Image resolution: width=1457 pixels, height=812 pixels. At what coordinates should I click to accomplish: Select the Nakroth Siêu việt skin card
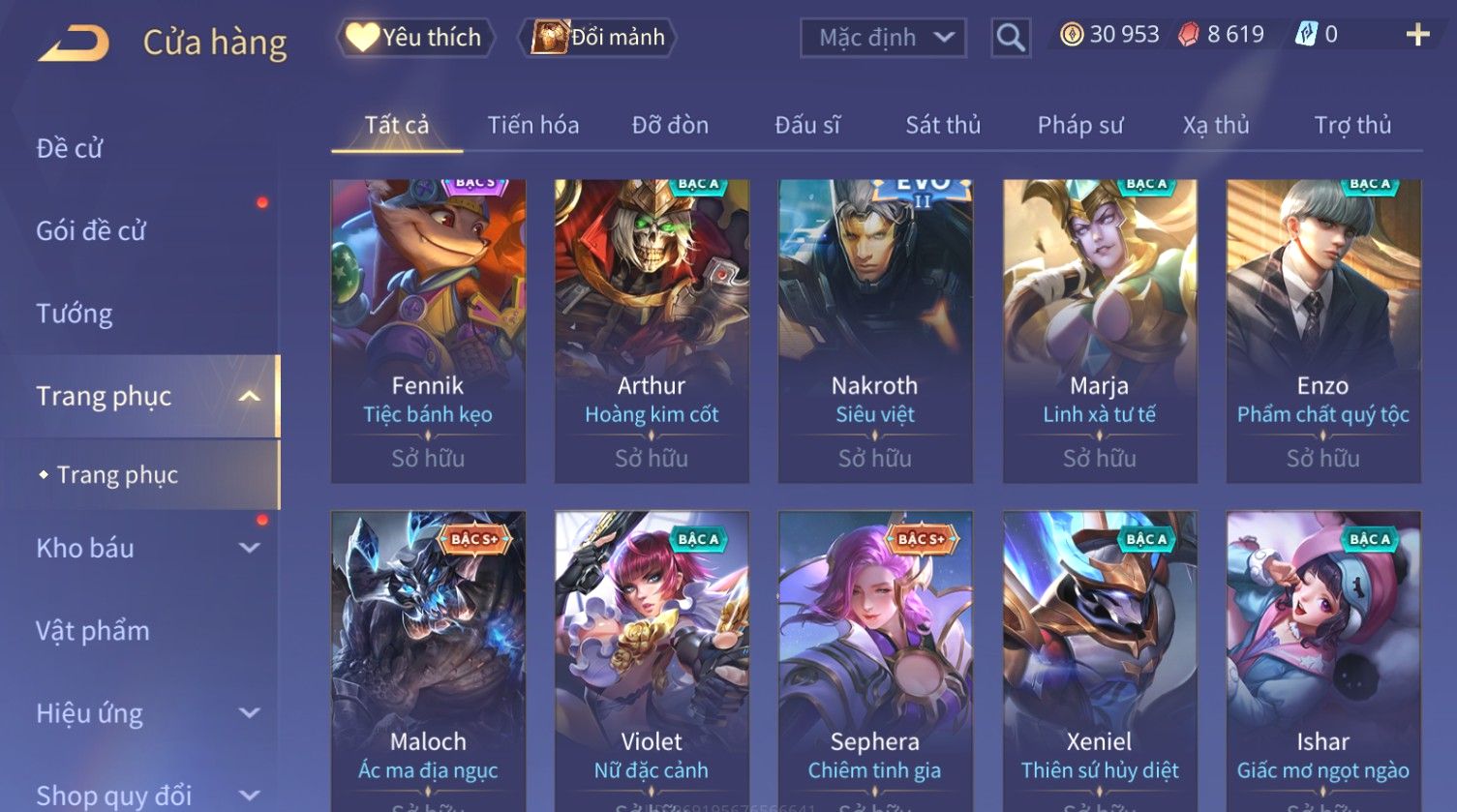pos(875,331)
